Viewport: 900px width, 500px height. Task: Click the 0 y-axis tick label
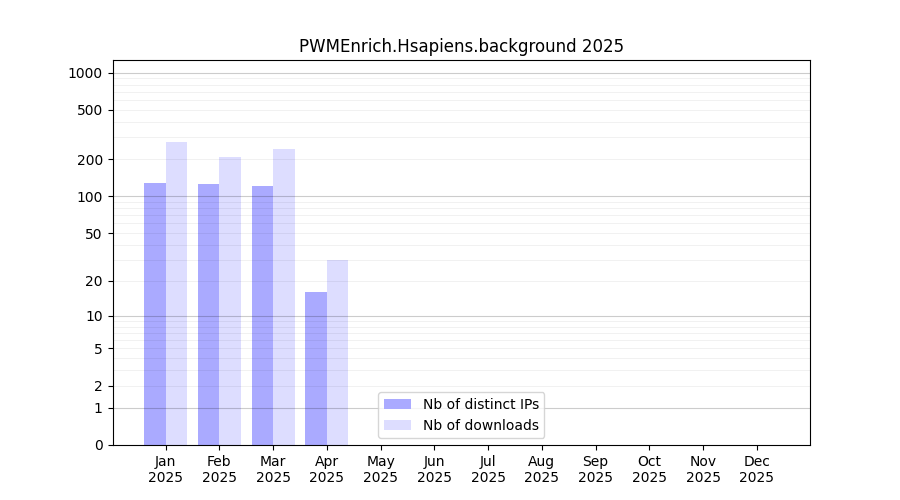pos(98,445)
